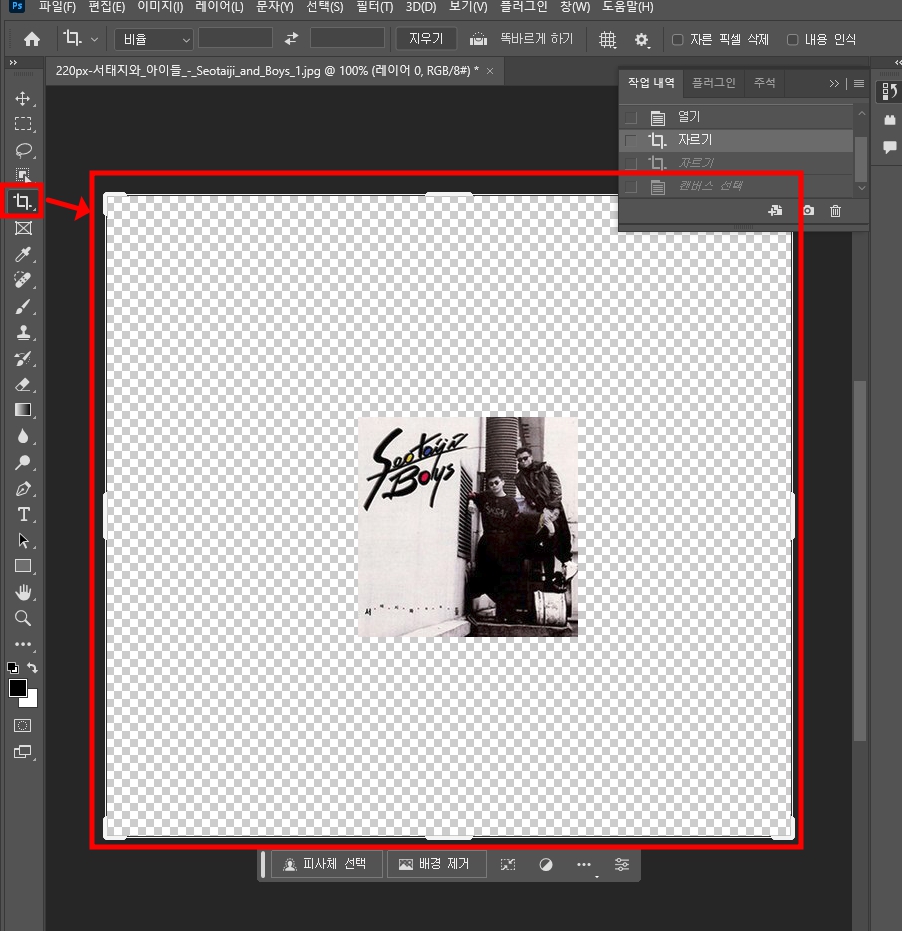Open the crop tool preset picker arrow
902x931 pixels.
pos(94,40)
